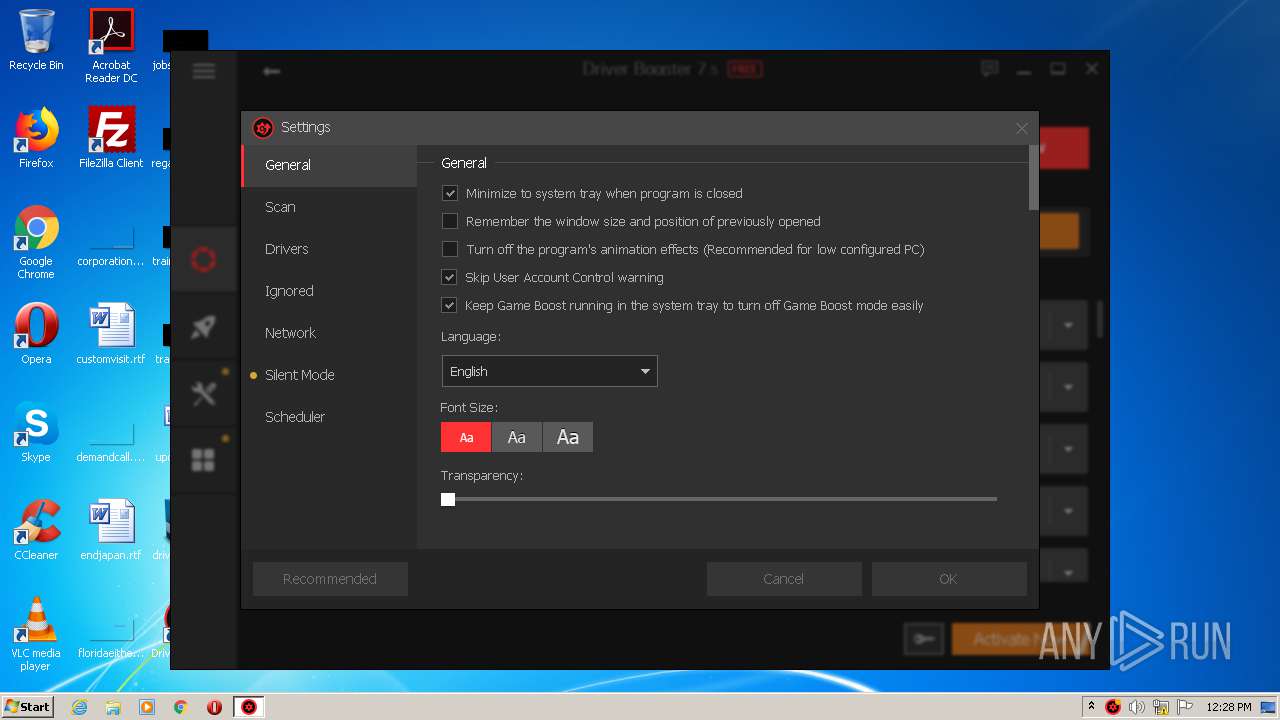Show hidden tray icons arrow

[x=1092, y=706]
